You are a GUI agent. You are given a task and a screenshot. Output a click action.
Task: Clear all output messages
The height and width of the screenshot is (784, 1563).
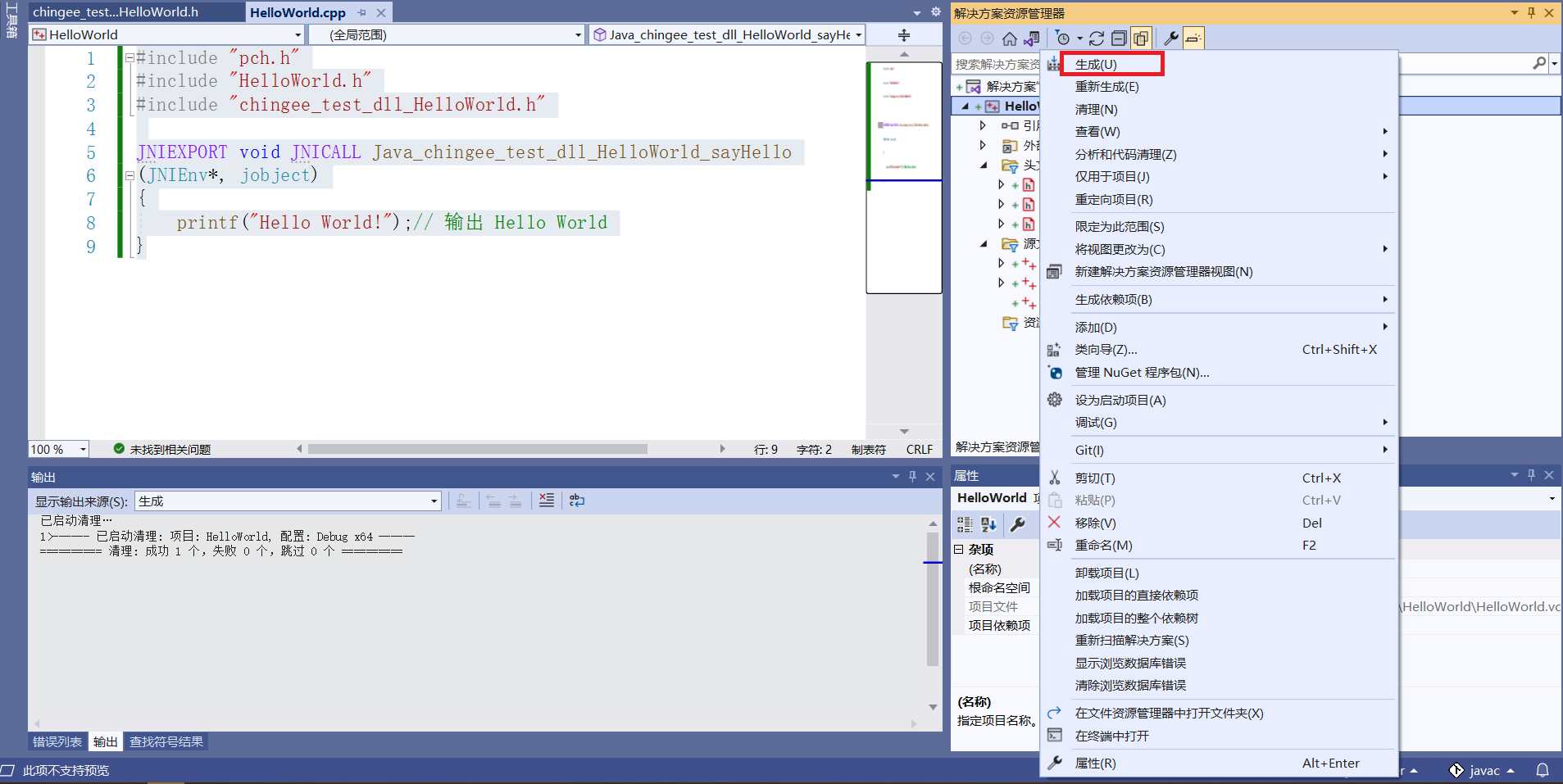click(x=546, y=500)
